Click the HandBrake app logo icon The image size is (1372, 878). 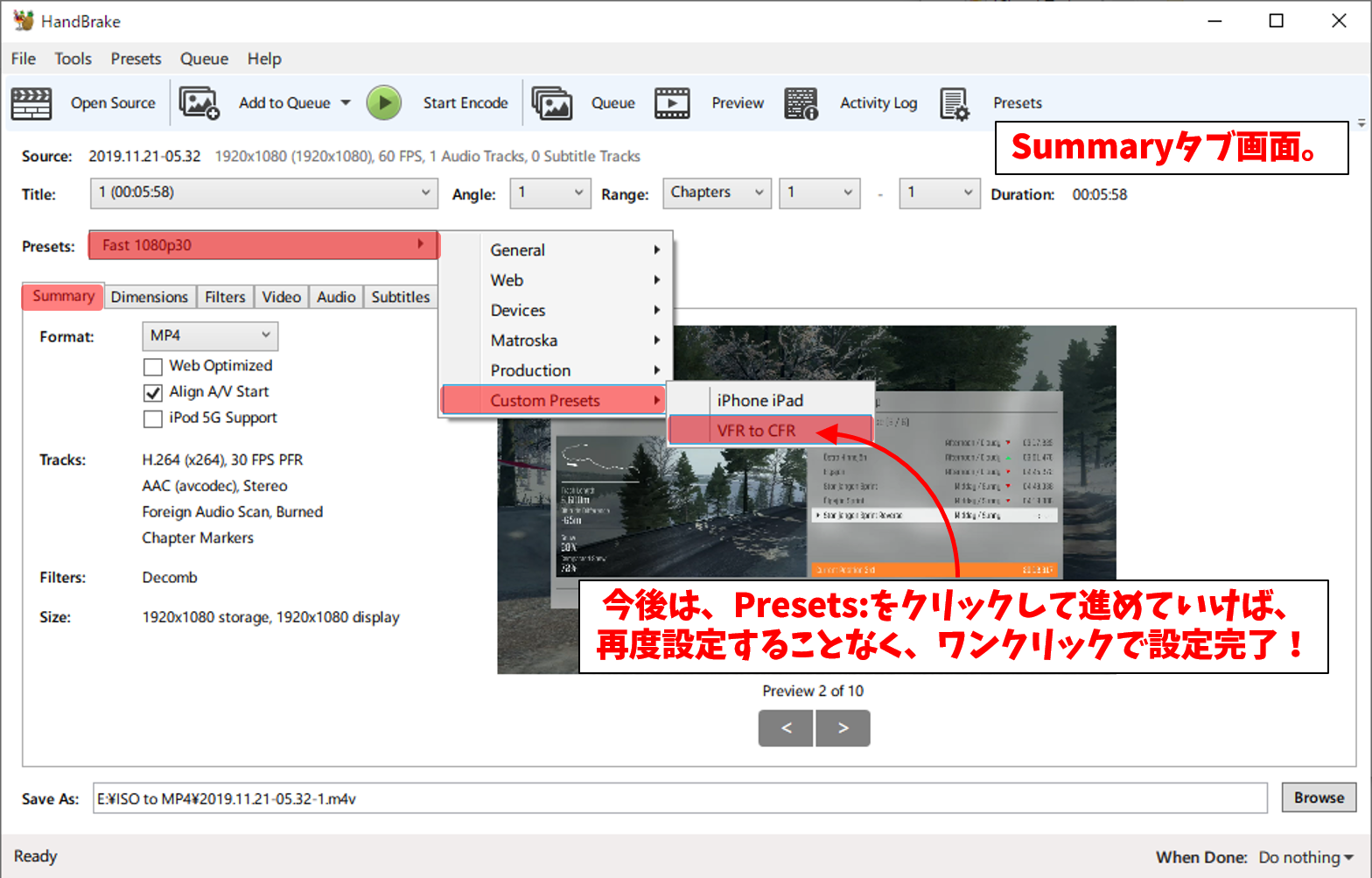[x=24, y=21]
